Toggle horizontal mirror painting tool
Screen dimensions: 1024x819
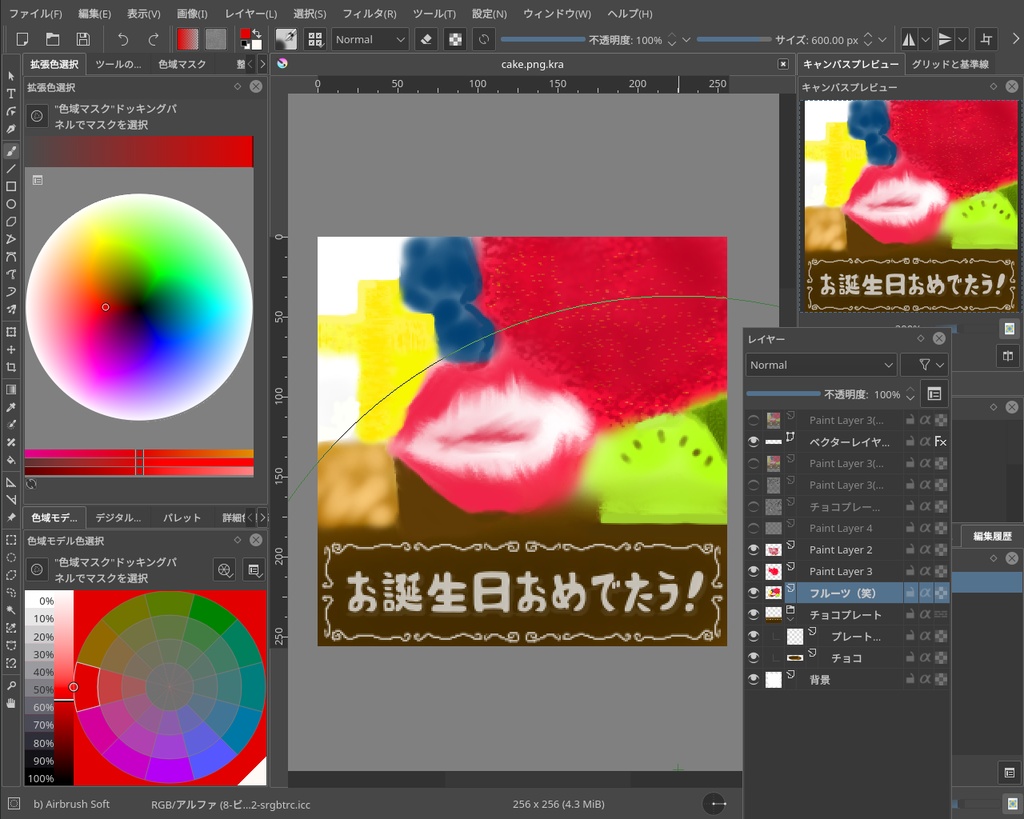(x=908, y=40)
